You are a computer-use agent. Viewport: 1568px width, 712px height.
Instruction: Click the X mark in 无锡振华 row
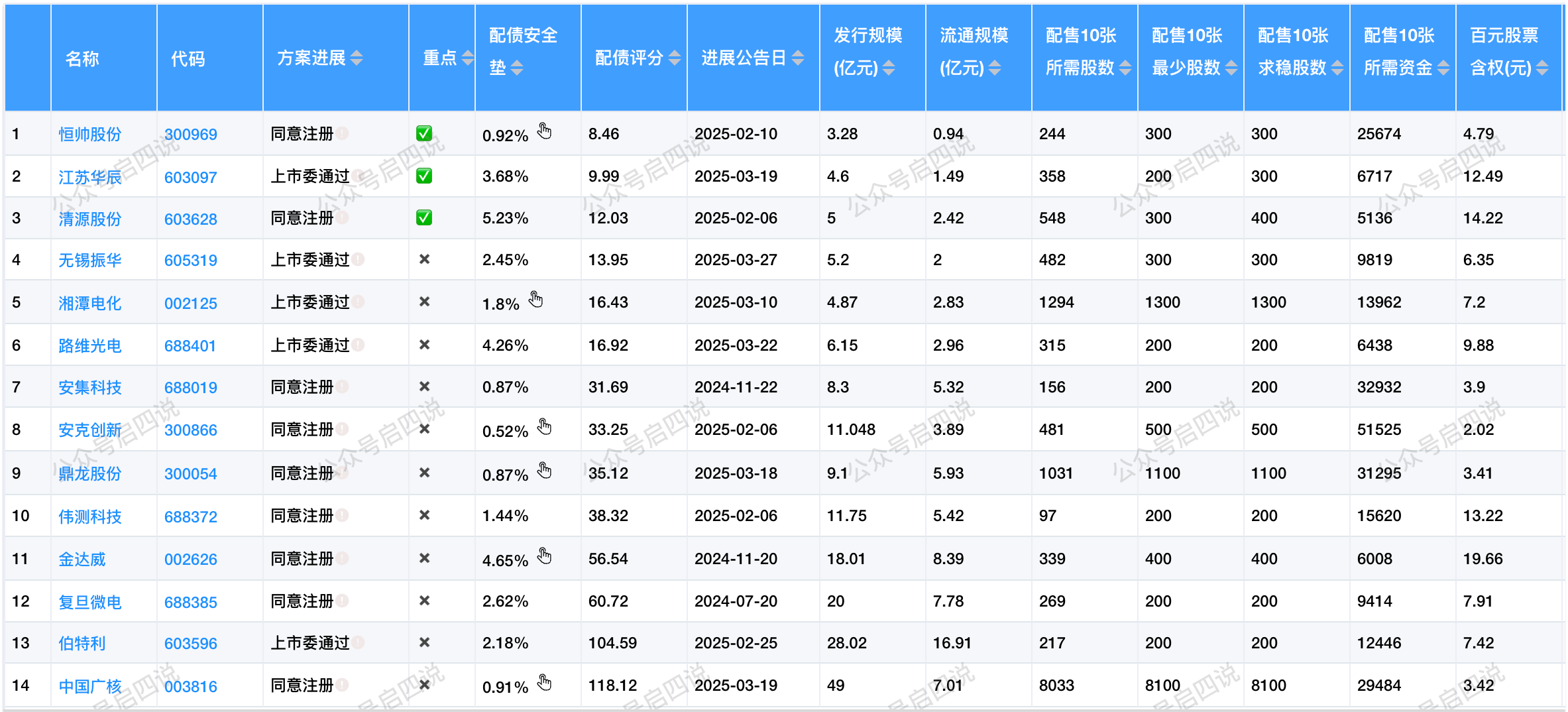click(x=424, y=259)
